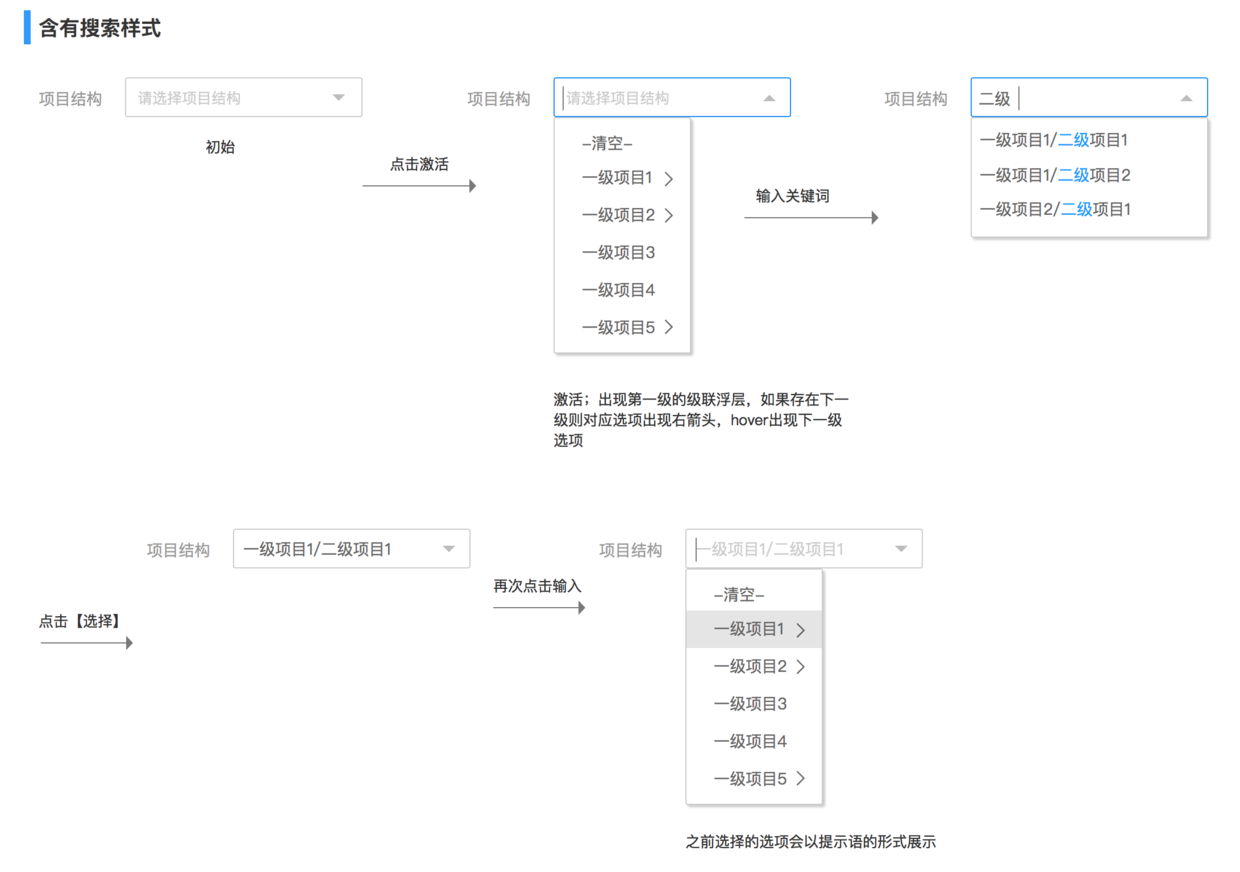The image size is (1240, 872).
Task: Click 项目结构 label beside the 二级 search field
Action: click(x=916, y=99)
